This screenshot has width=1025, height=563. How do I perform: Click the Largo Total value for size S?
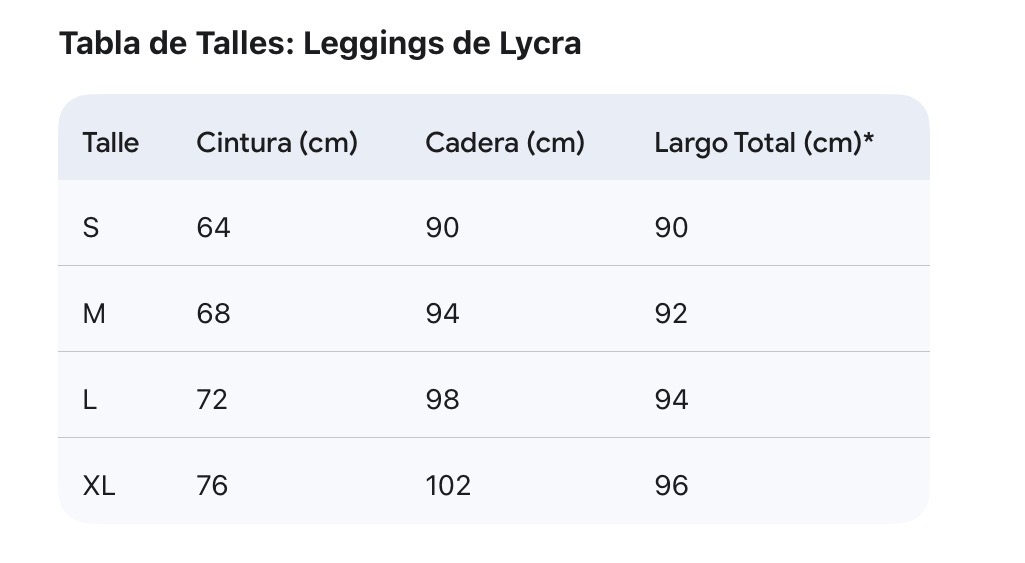pos(671,228)
